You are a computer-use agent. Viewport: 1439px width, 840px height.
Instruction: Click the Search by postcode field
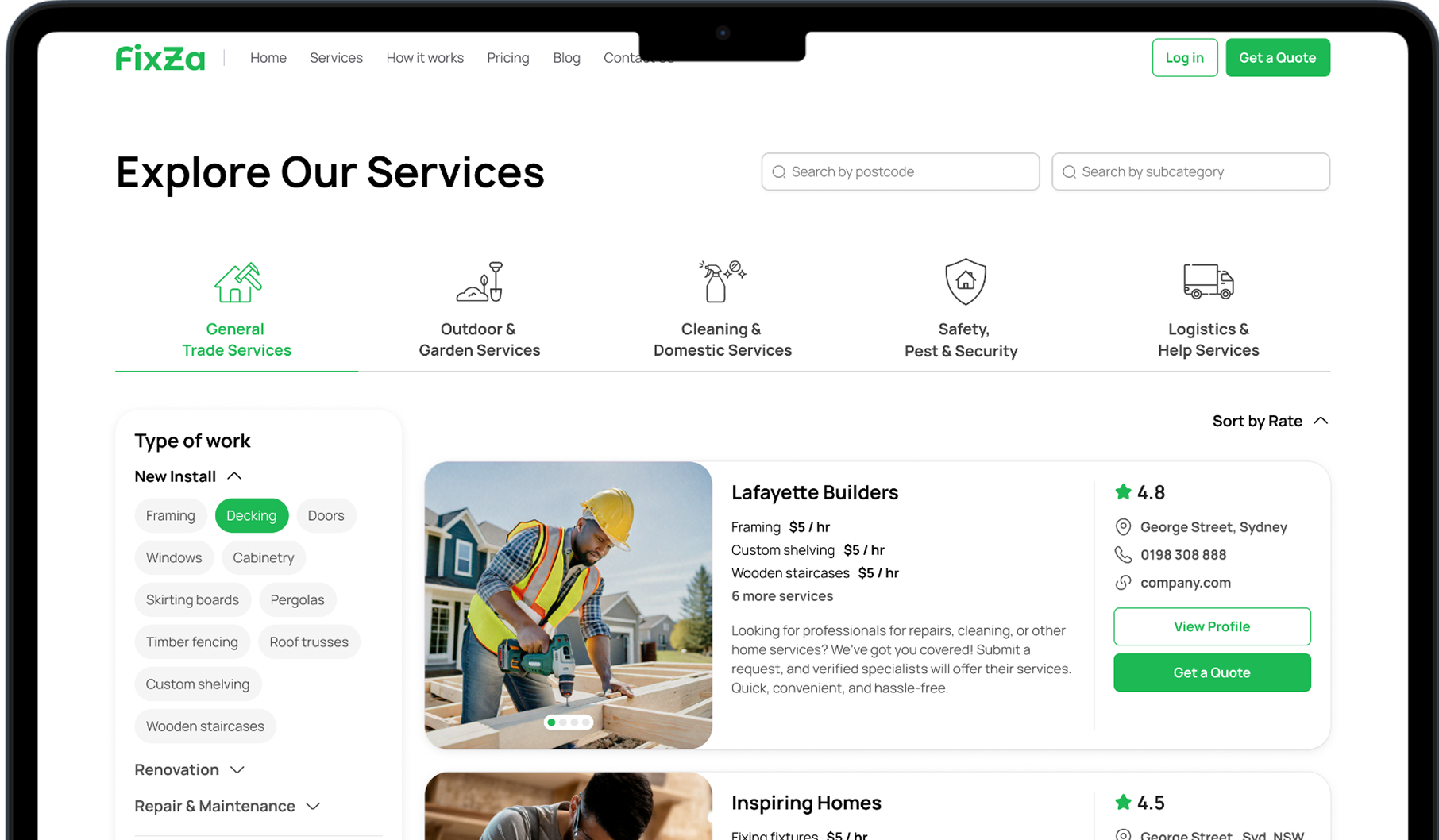pyautogui.click(x=900, y=171)
